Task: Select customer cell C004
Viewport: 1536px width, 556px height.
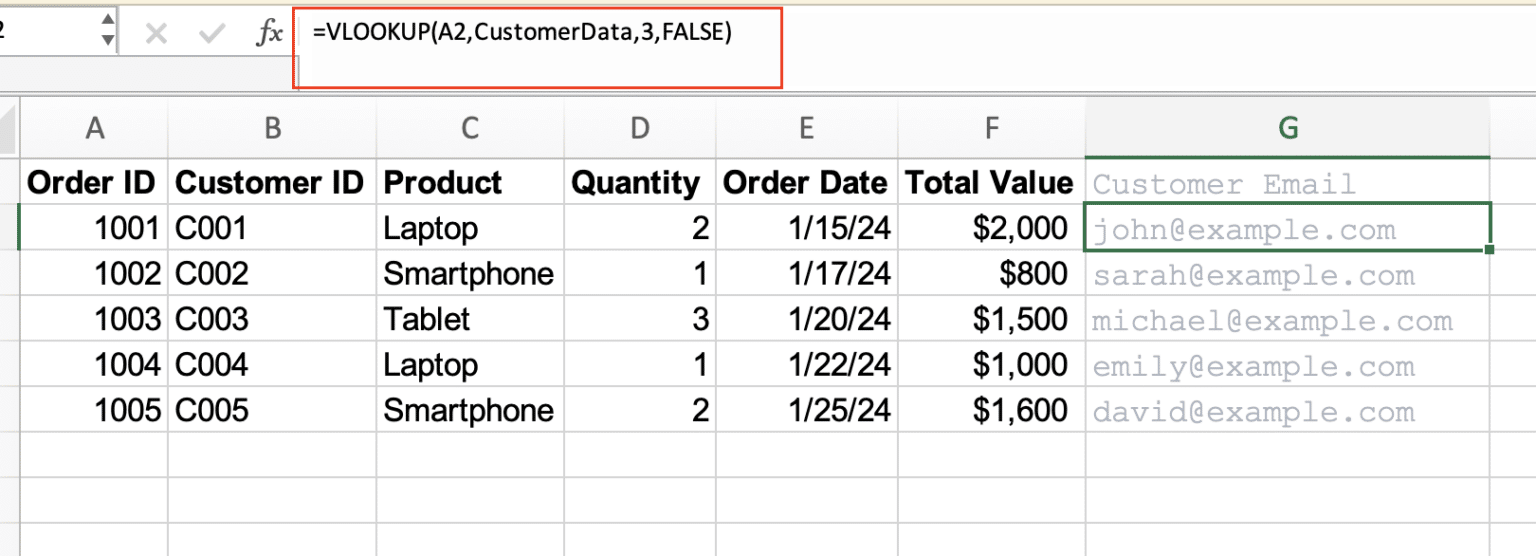Action: pos(272,364)
